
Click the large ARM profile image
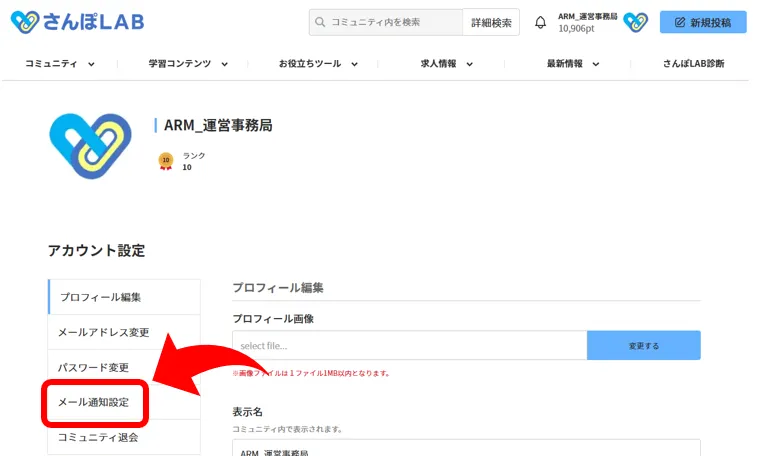coord(91,145)
